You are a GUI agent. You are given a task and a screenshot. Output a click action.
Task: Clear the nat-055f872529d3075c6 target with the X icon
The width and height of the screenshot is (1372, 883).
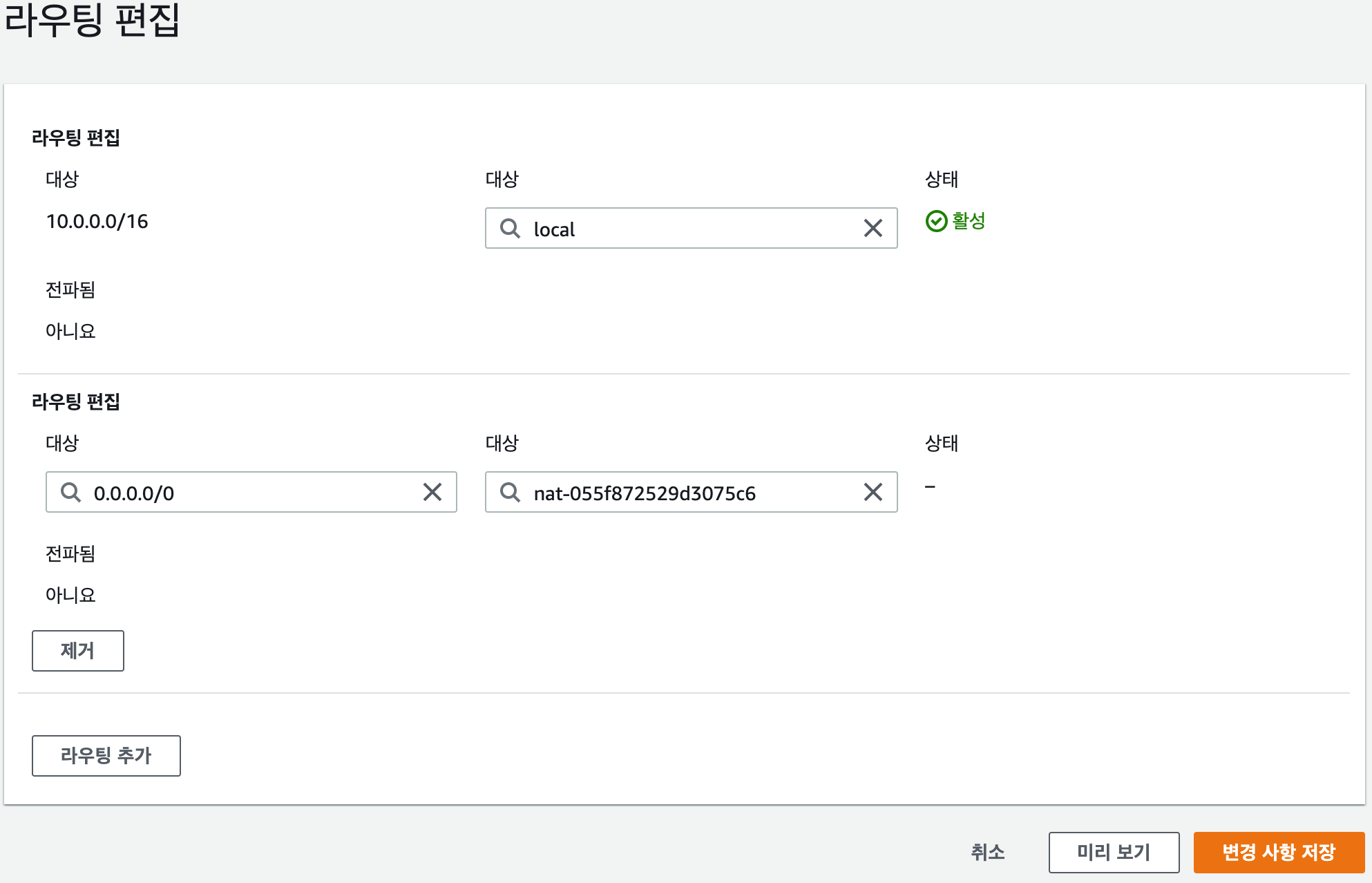click(873, 492)
